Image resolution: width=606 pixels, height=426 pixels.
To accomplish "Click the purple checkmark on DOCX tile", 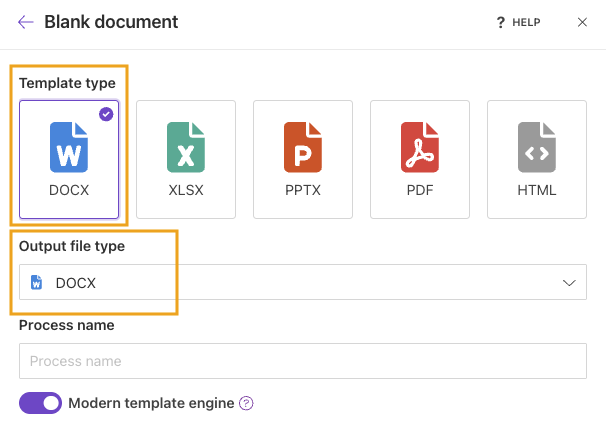I will (106, 114).
